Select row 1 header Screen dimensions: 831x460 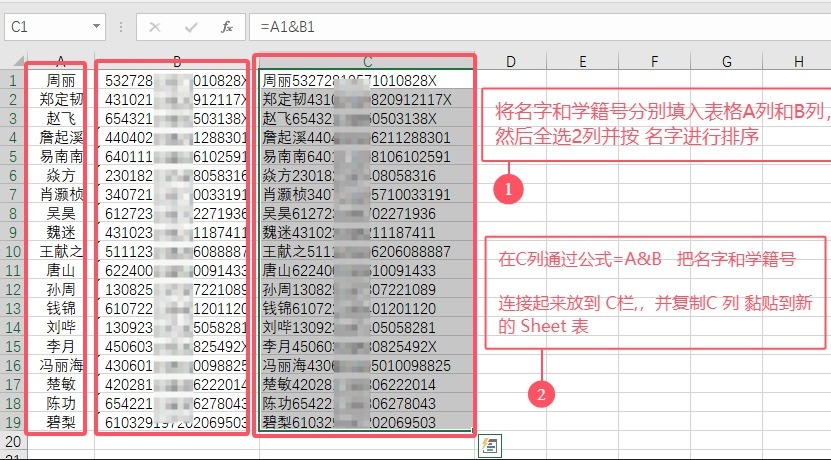(x=13, y=81)
